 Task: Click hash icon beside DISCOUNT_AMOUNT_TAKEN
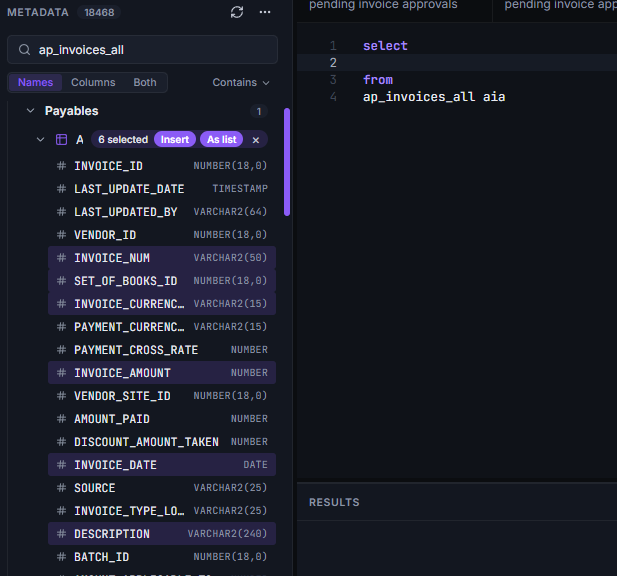click(61, 442)
